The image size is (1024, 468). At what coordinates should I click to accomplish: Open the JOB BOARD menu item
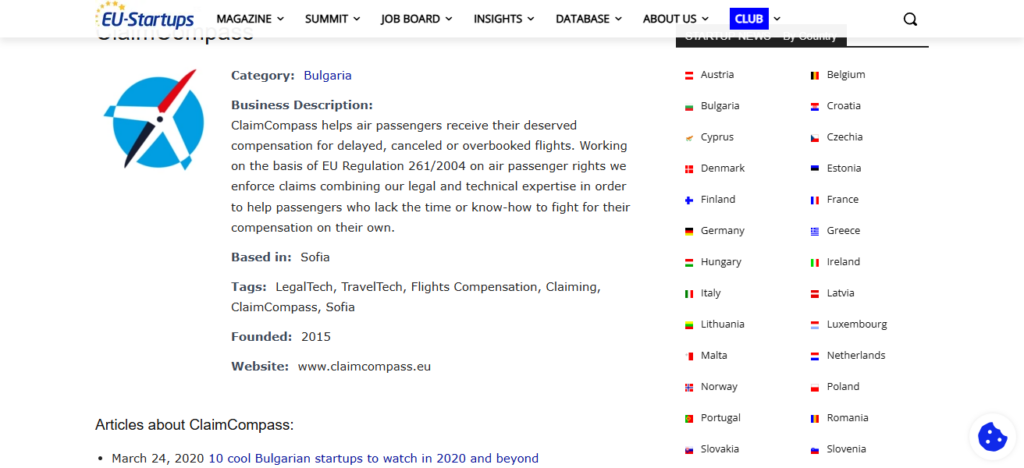tap(411, 19)
